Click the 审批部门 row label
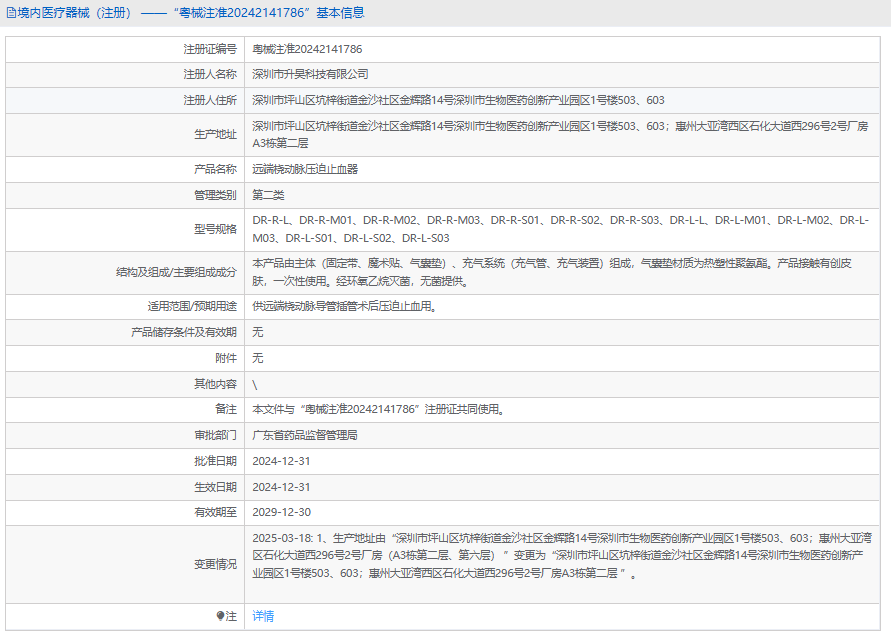Image resolution: width=891 pixels, height=632 pixels. coord(215,435)
